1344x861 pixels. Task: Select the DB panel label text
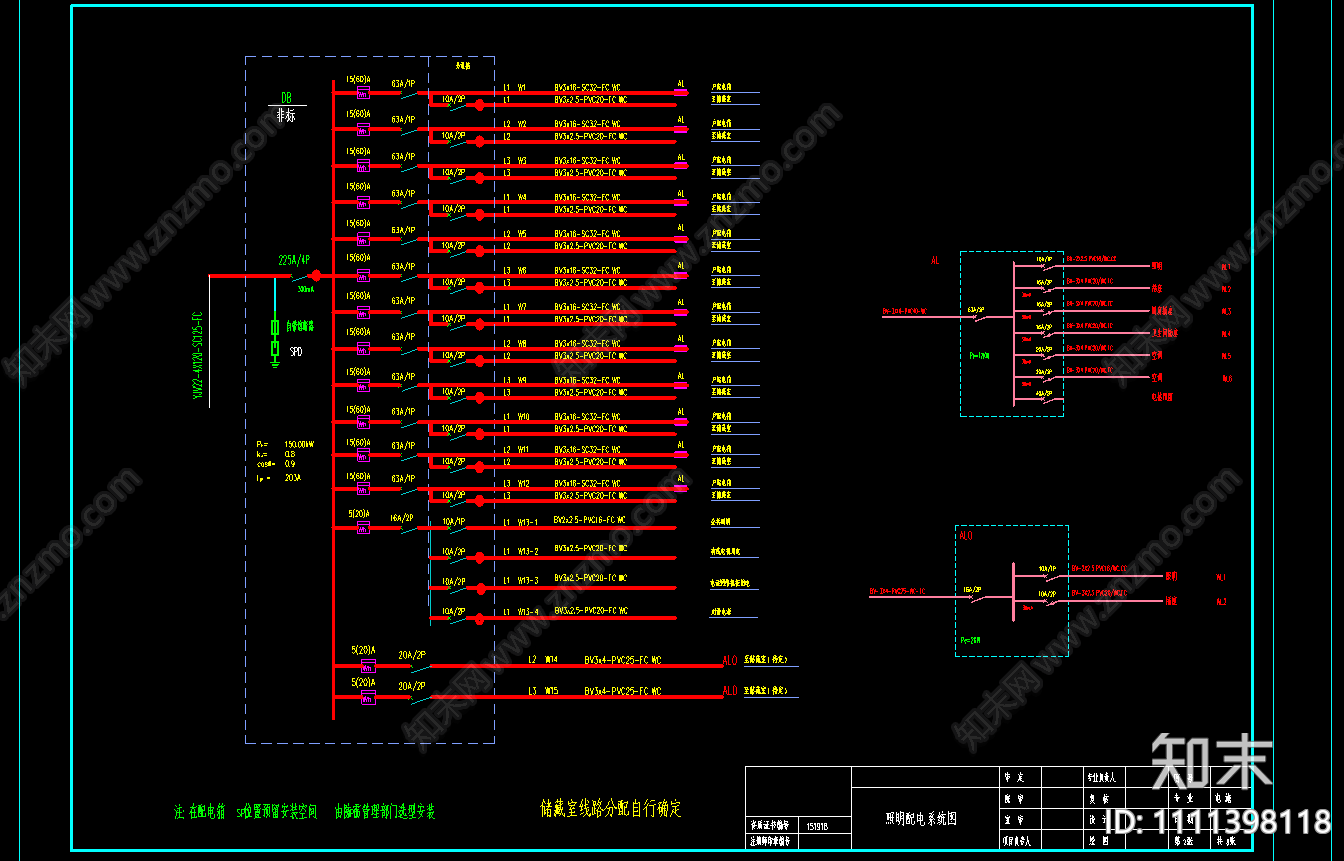pos(286,98)
